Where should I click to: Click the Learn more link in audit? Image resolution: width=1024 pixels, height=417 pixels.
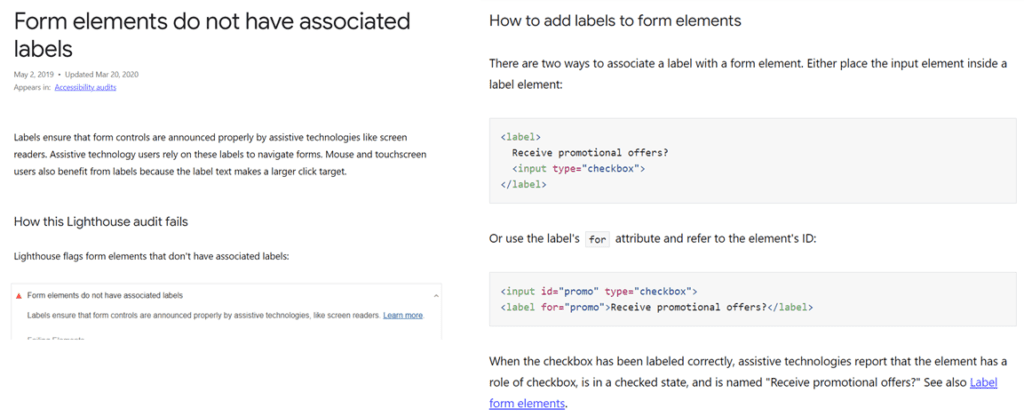403,315
